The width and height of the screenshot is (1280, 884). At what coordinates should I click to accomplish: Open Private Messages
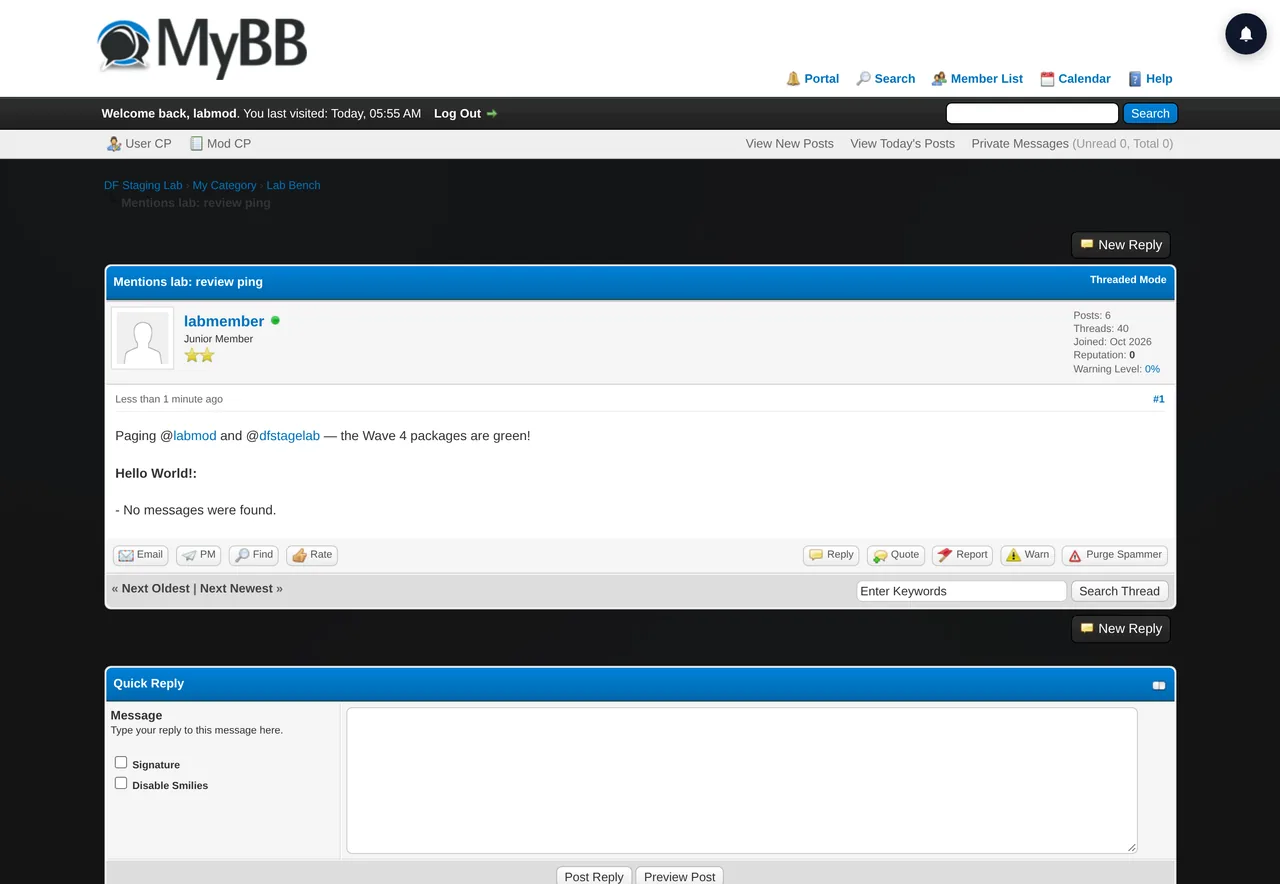(1020, 144)
